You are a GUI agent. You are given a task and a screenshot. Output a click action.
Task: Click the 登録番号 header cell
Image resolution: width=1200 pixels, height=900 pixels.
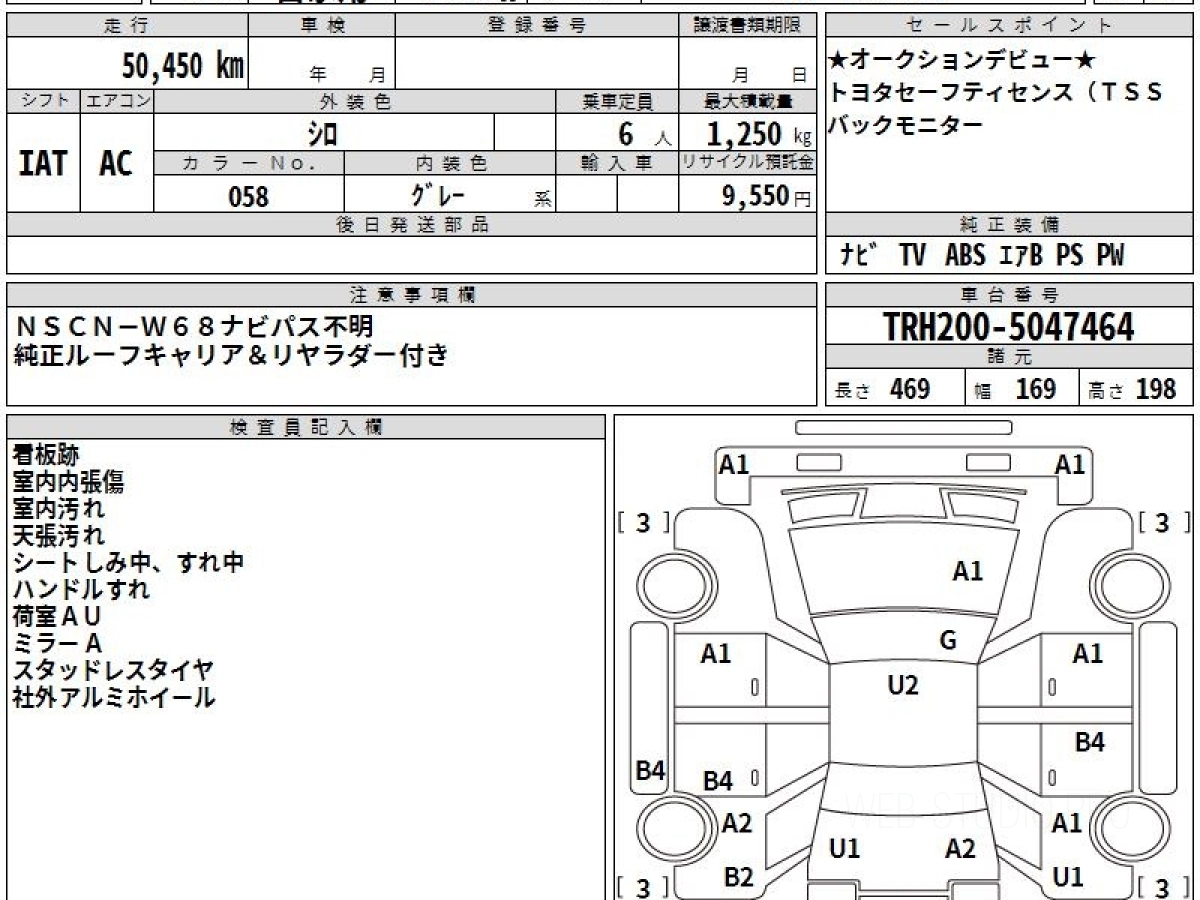coord(537,26)
